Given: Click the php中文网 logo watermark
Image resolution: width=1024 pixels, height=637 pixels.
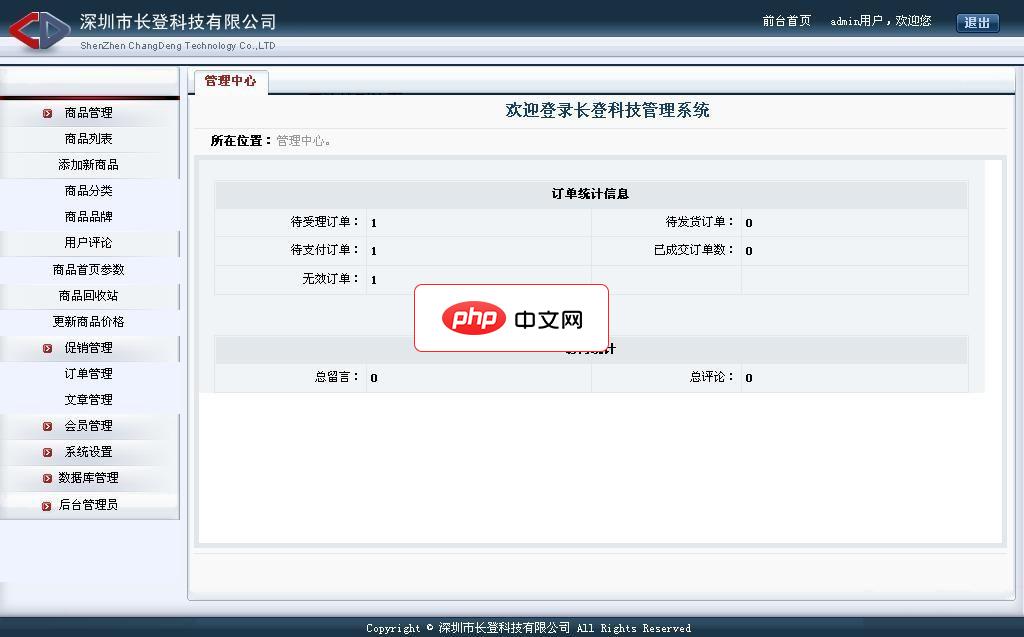Looking at the screenshot, I should [x=511, y=317].
